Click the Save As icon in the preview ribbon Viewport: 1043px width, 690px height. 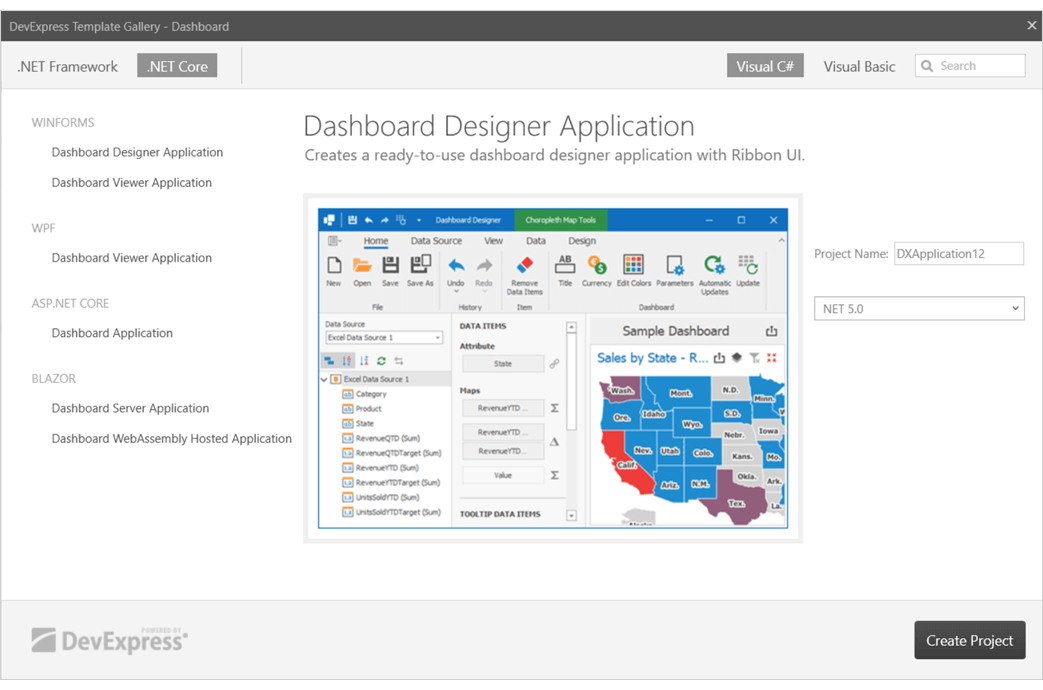pyautogui.click(x=420, y=266)
